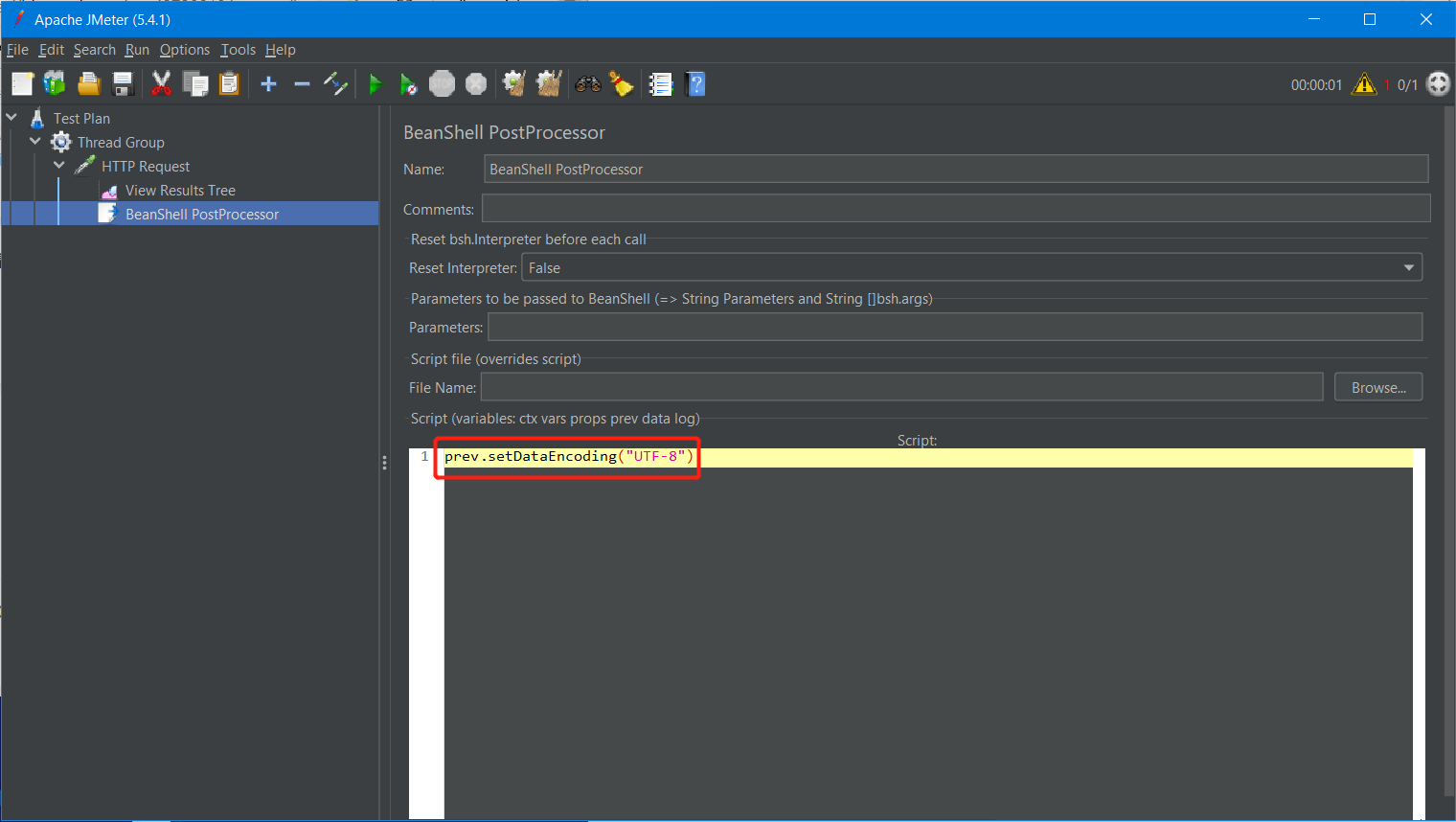
Task: Save the test plan with floppy icon
Action: [x=123, y=84]
